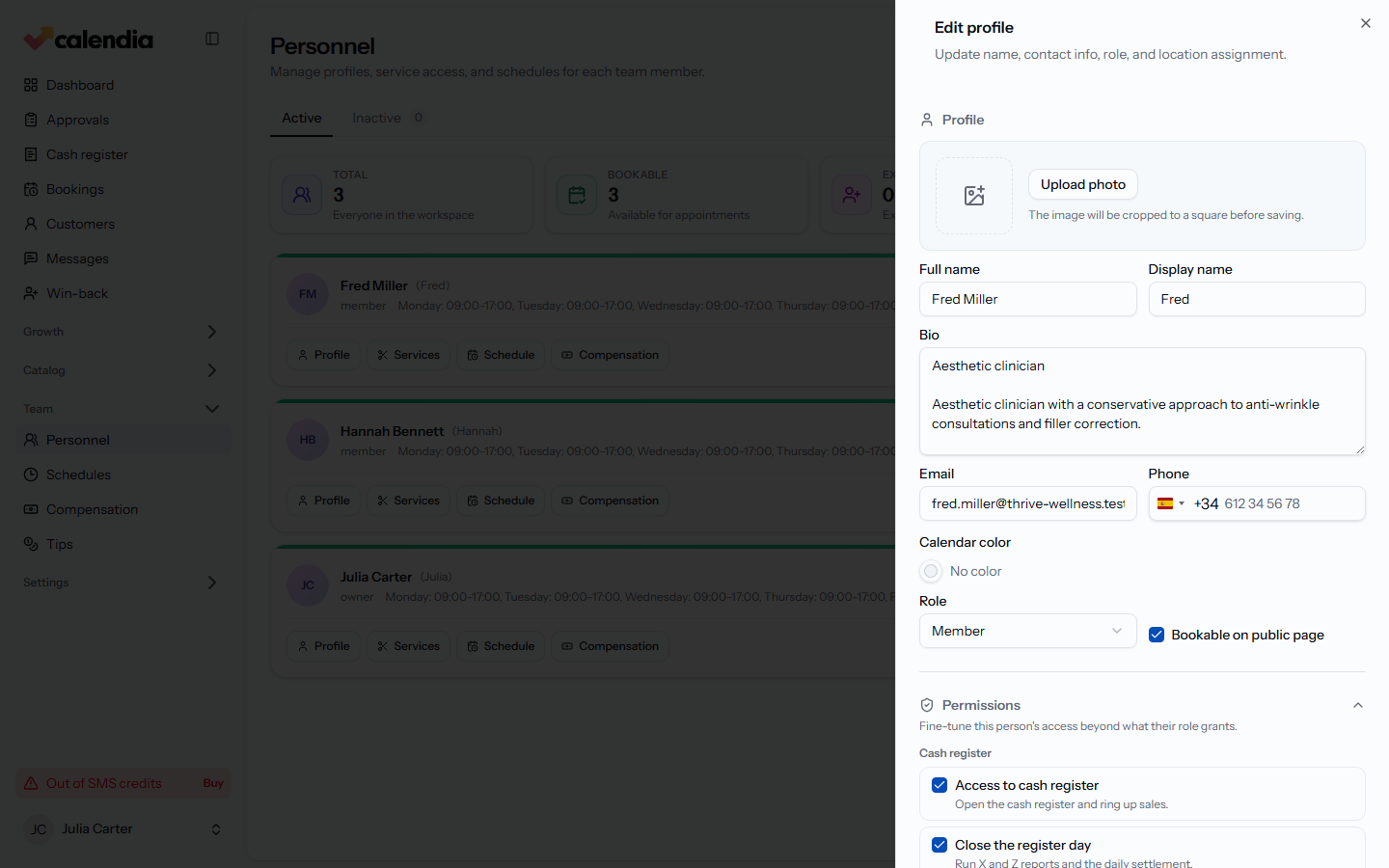1389x868 pixels.
Task: Open the Role dropdown set to Member
Action: coord(1027,631)
